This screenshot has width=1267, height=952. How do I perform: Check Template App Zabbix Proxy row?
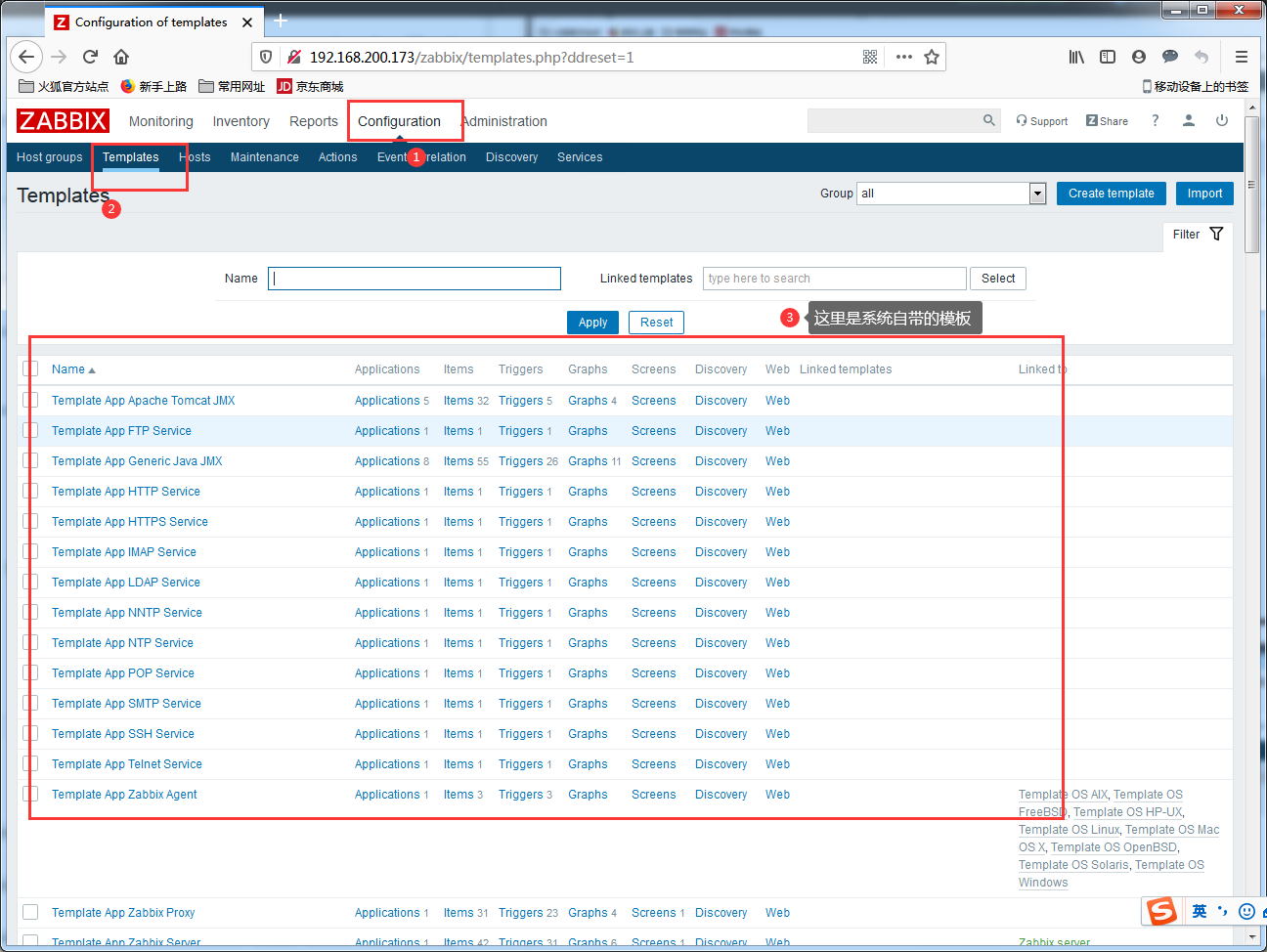(x=30, y=912)
